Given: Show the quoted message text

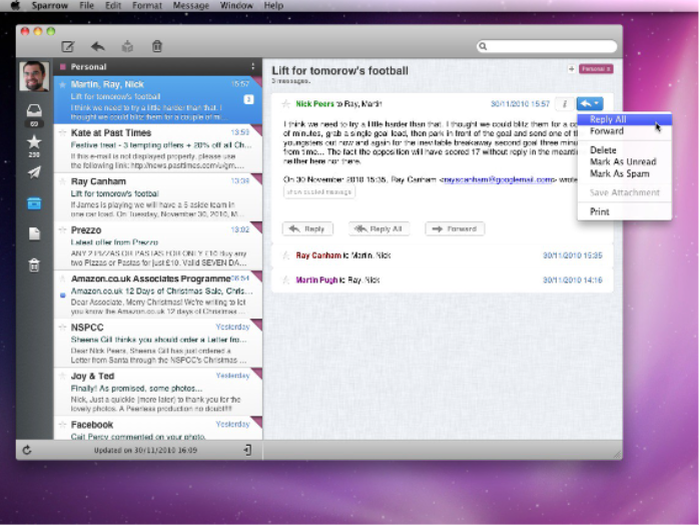Looking at the screenshot, I should [x=319, y=192].
